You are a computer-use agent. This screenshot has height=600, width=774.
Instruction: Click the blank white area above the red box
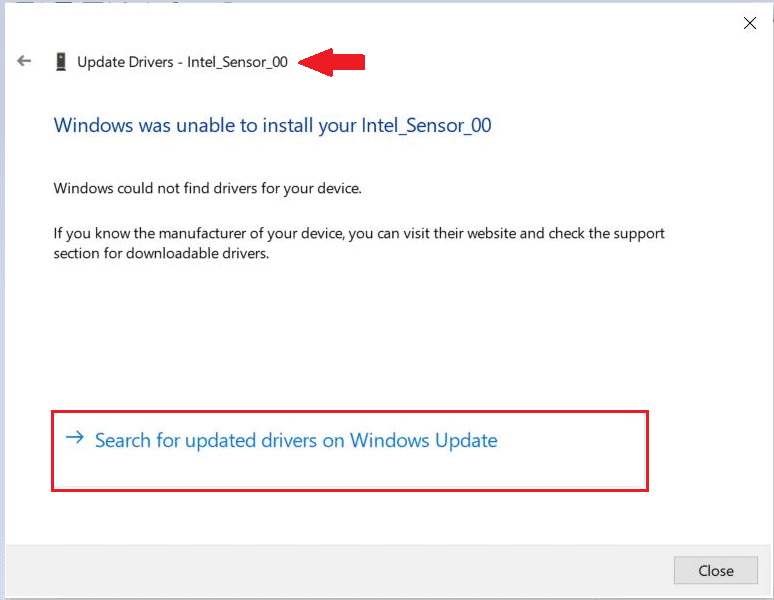pos(350,340)
